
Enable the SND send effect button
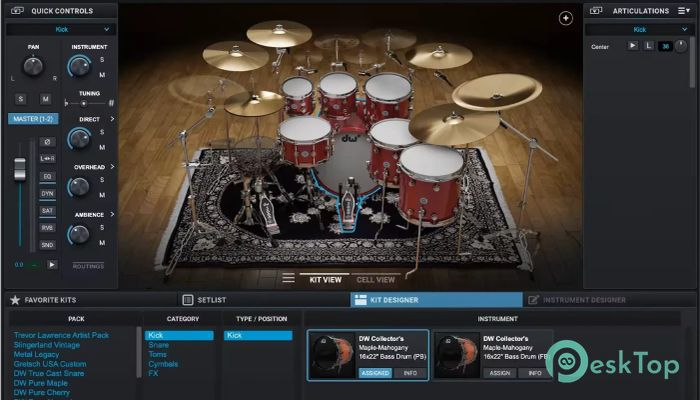(47, 245)
